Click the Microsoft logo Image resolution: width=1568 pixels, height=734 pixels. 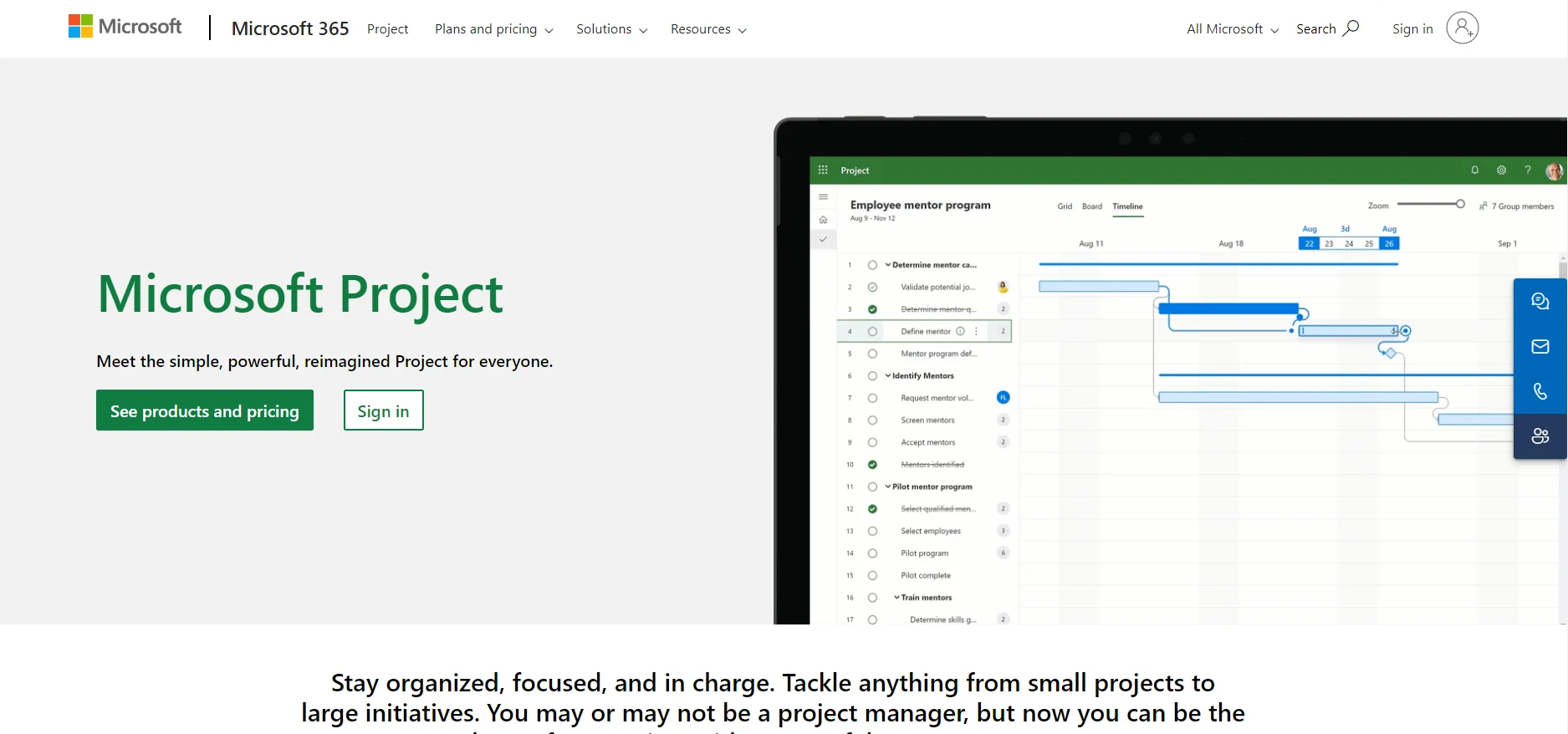[125, 27]
